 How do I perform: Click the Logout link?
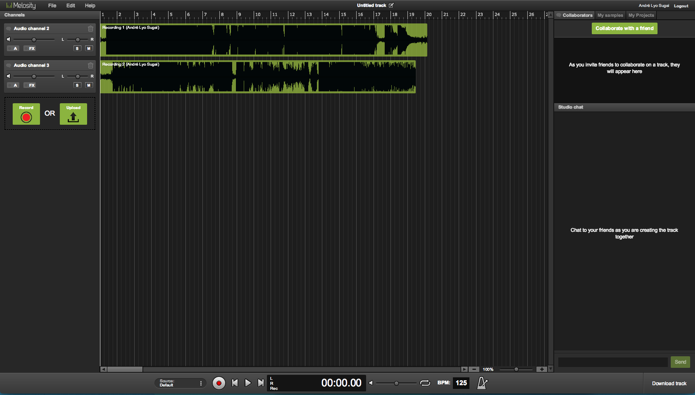click(681, 6)
